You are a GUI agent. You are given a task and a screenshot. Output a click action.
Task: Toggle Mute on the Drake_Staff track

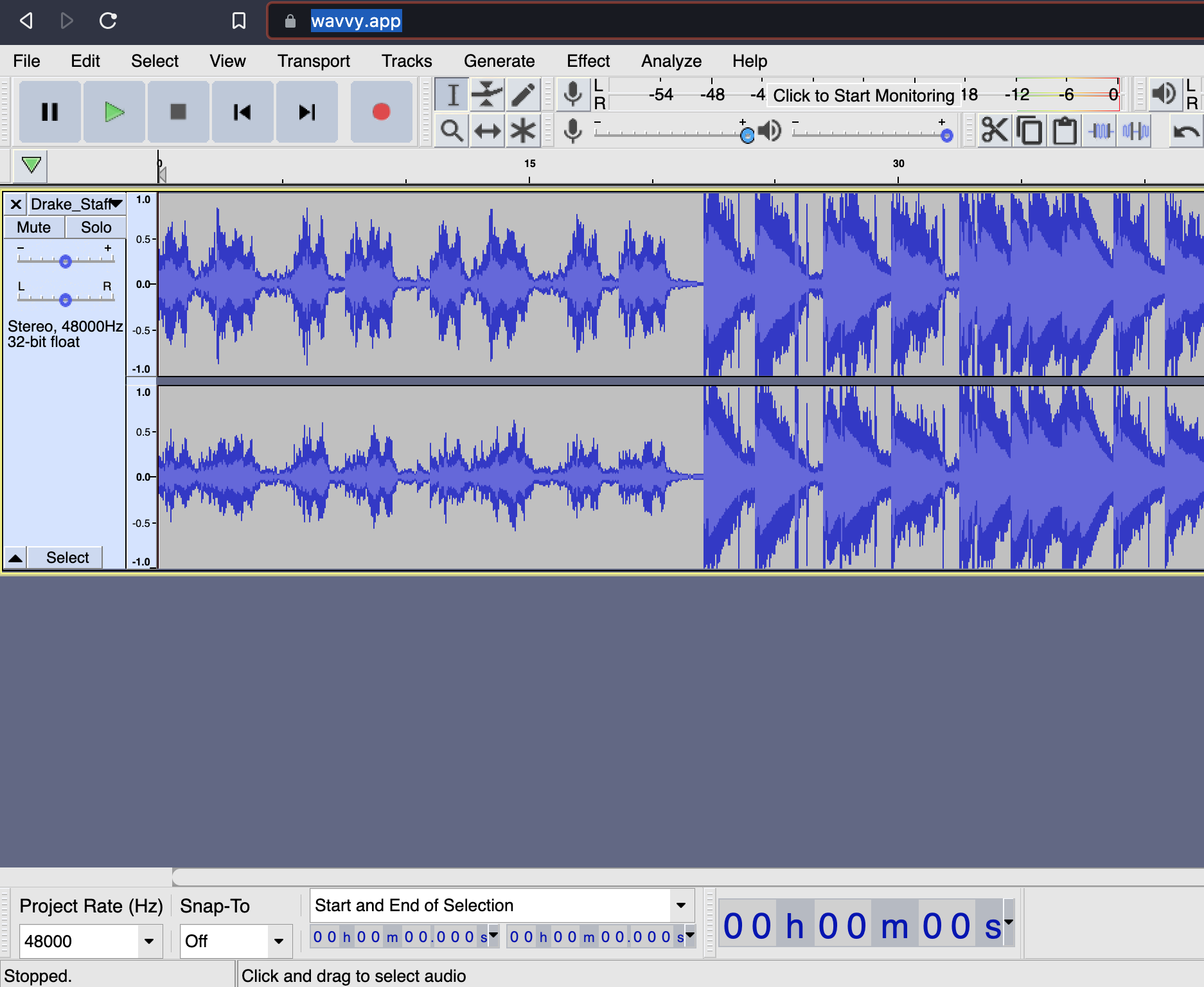pyautogui.click(x=34, y=227)
